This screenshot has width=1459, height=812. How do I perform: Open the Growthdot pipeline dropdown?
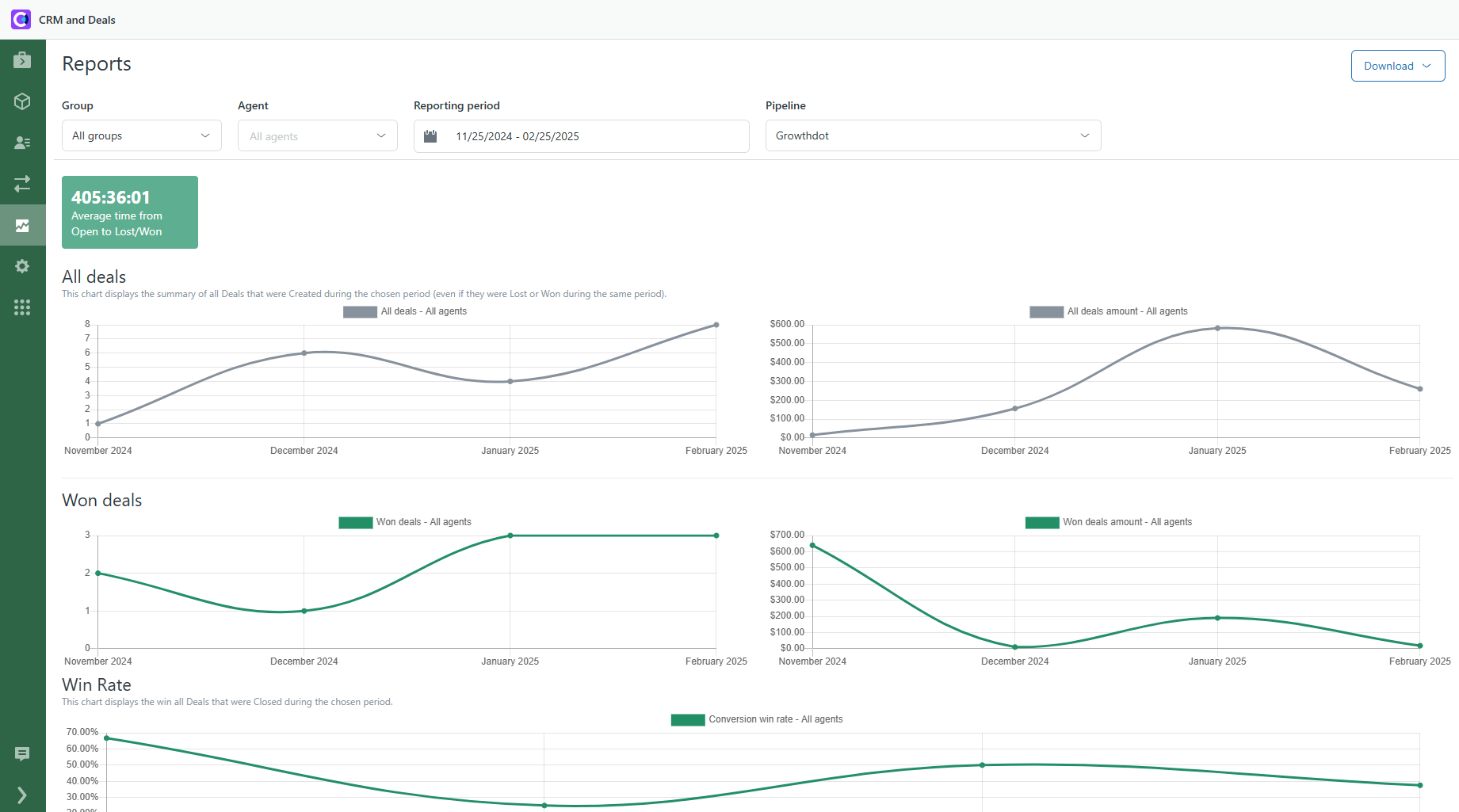pyautogui.click(x=932, y=135)
